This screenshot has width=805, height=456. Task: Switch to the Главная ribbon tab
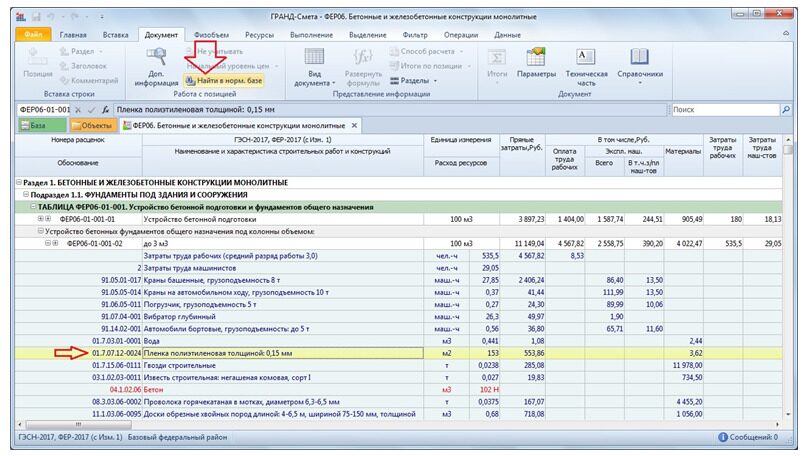[73, 35]
